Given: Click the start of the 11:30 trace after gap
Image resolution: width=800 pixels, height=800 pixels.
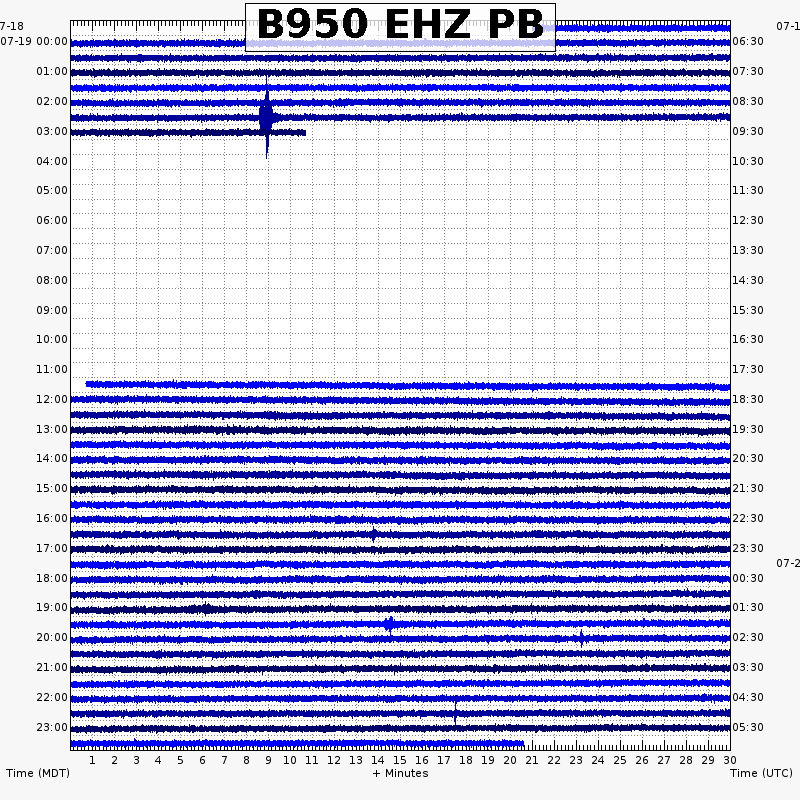Looking at the screenshot, I should [x=87, y=384].
